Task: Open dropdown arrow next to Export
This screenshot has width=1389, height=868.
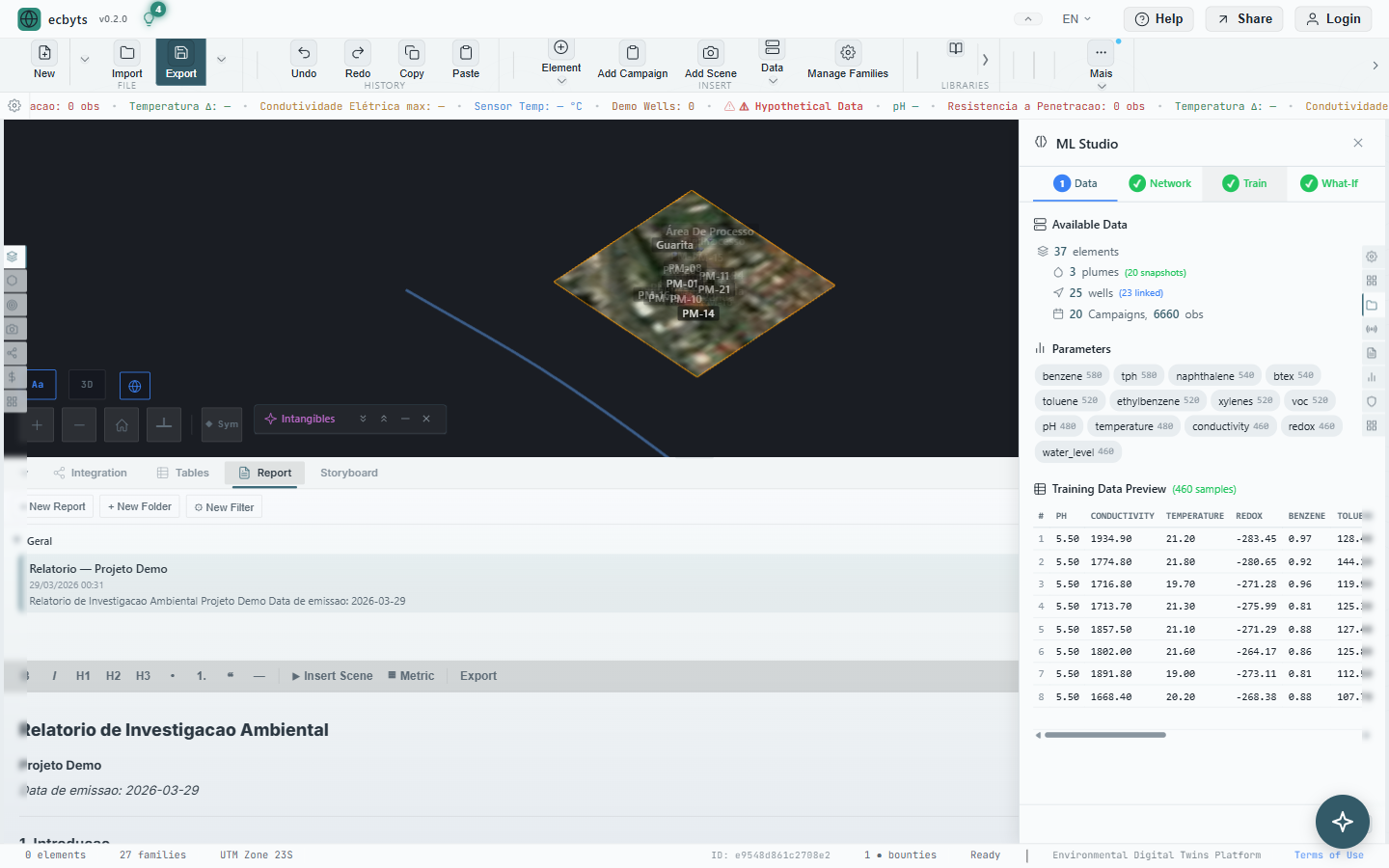Action: tap(222, 60)
